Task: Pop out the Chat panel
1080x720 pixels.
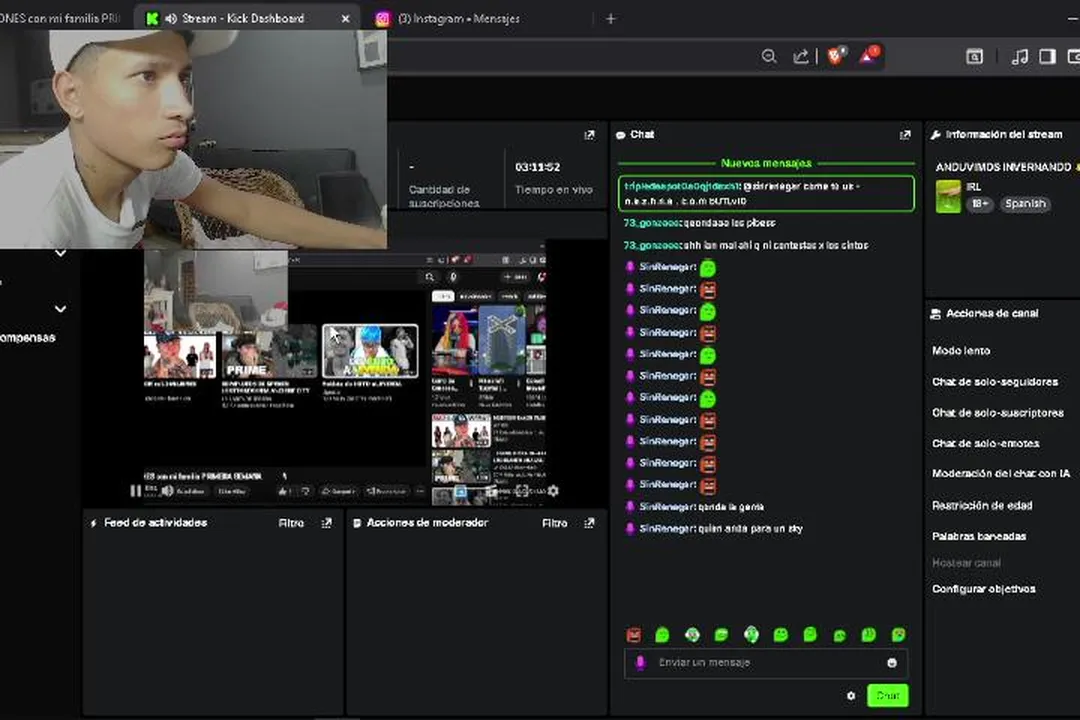Action: [x=905, y=135]
